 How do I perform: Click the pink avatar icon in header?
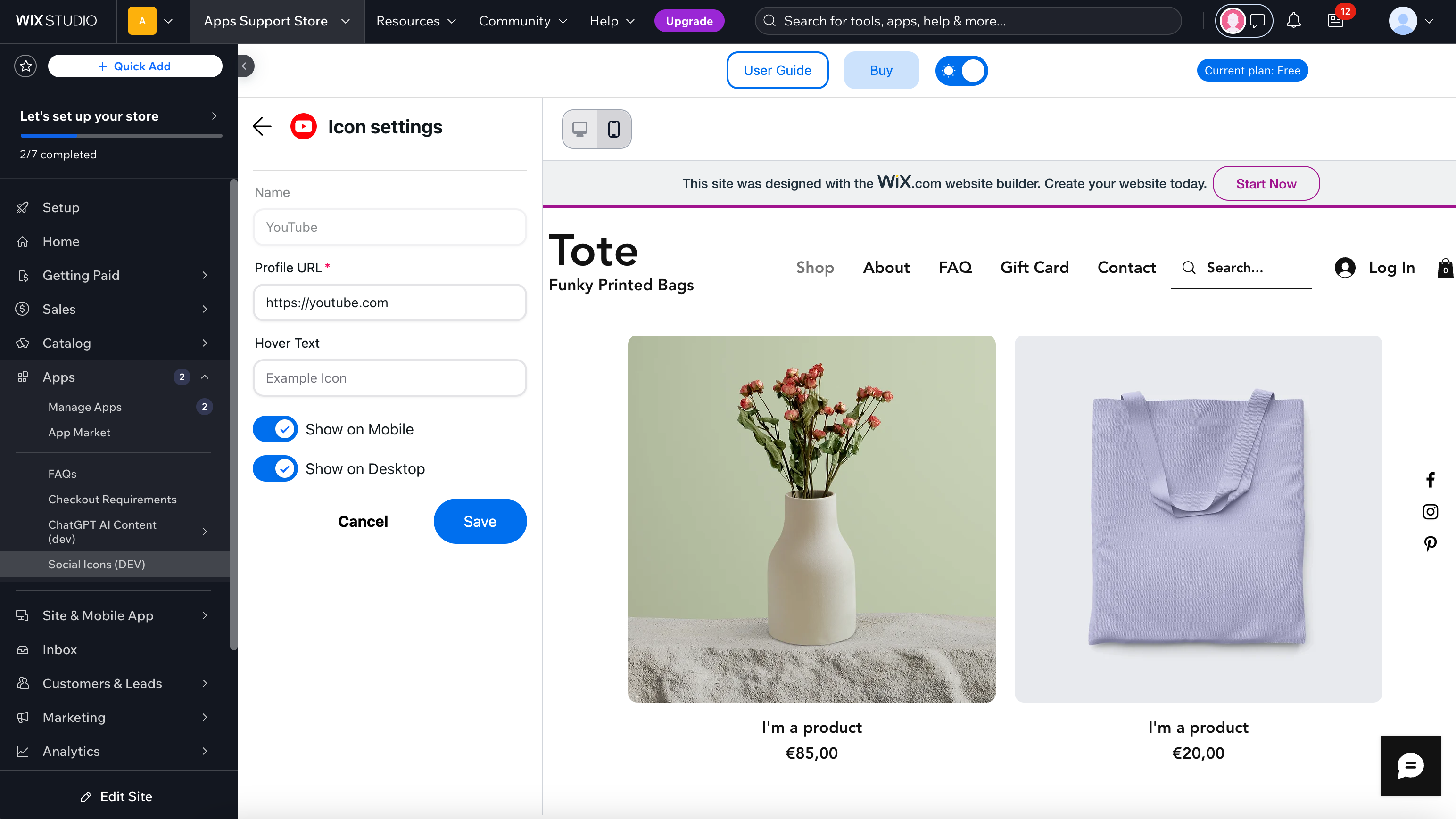[1233, 21]
